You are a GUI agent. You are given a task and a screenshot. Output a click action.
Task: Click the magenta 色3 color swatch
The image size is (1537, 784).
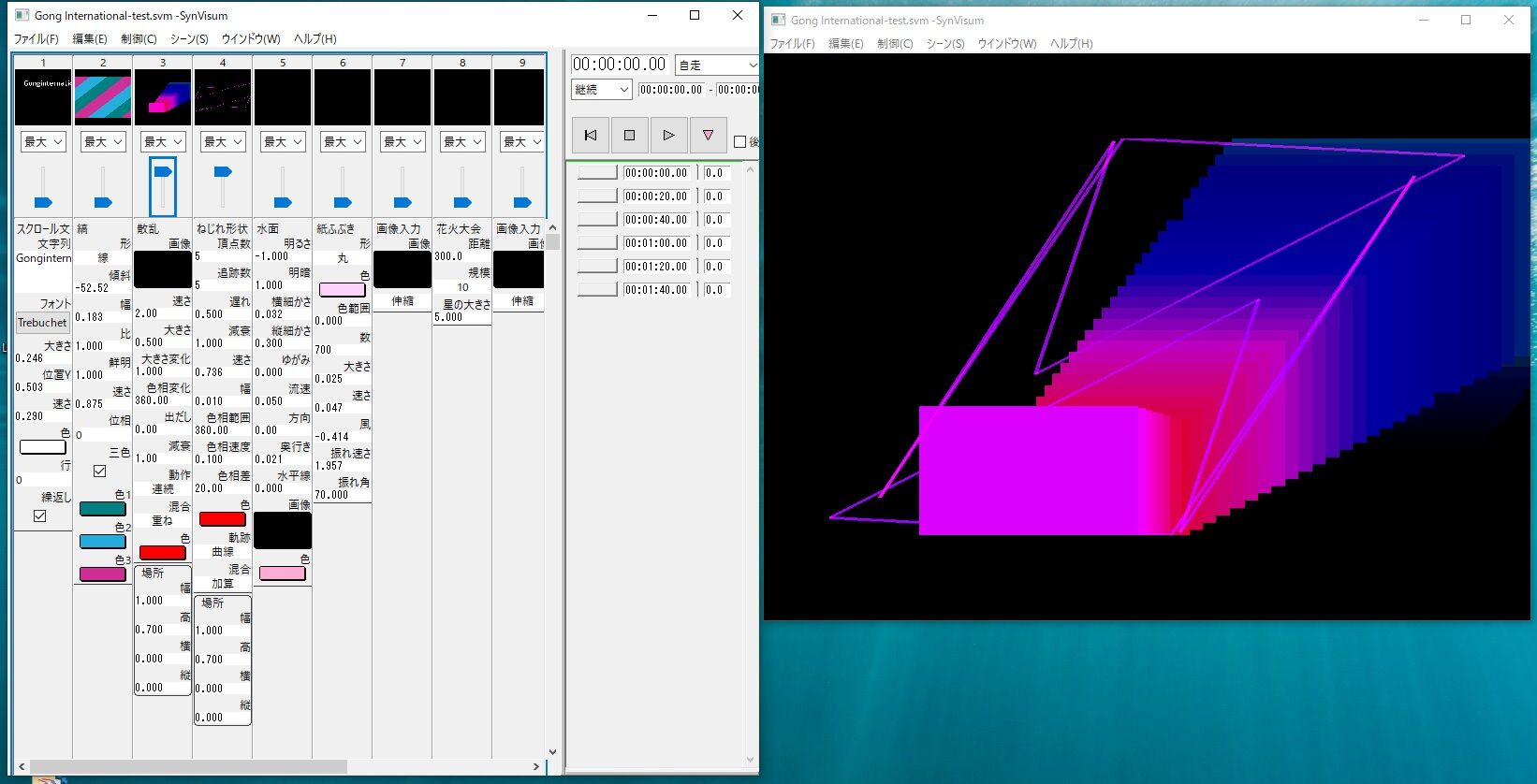(x=103, y=574)
